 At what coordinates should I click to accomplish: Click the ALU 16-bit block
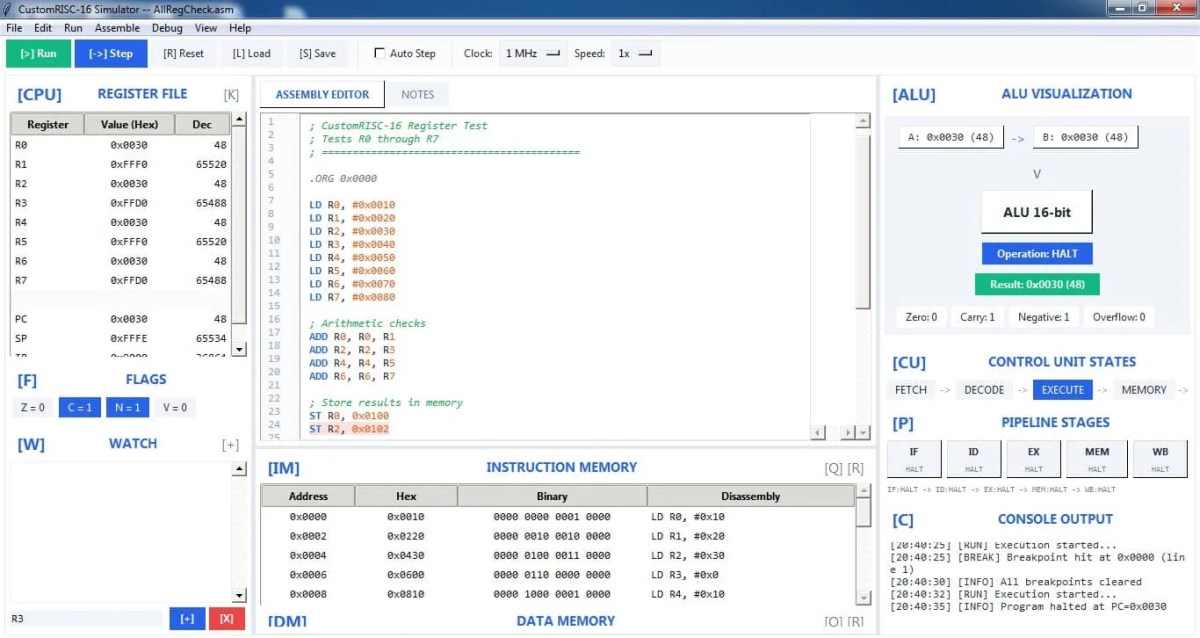click(x=1037, y=212)
